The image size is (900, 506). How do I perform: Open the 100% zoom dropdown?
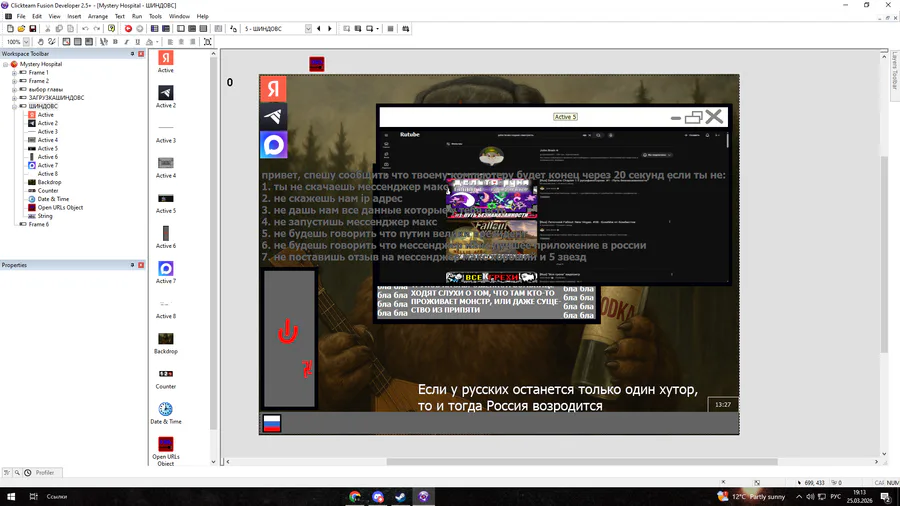[x=26, y=42]
